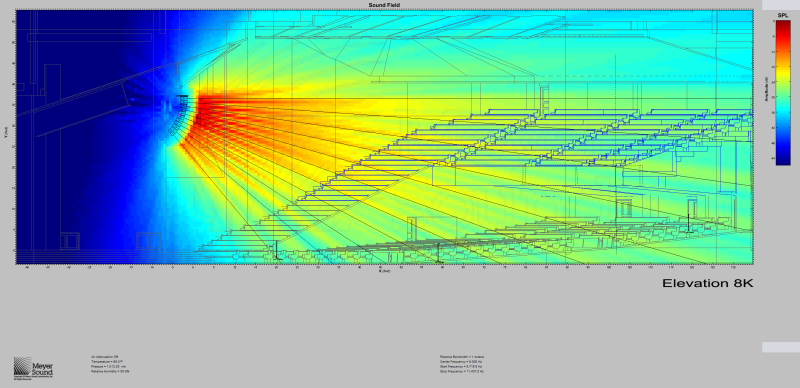Select the Relative Humidity reading line
800x388 pixels.
pos(105,371)
